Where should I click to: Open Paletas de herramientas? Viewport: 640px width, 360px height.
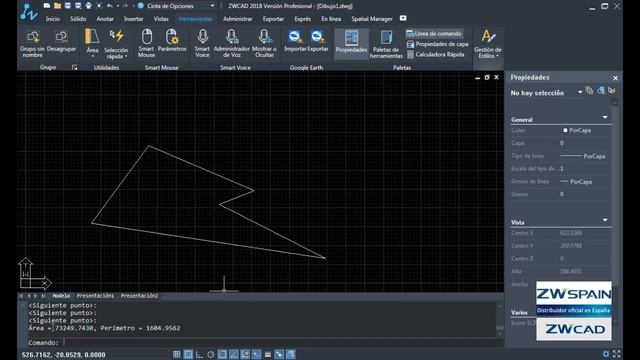(x=386, y=44)
